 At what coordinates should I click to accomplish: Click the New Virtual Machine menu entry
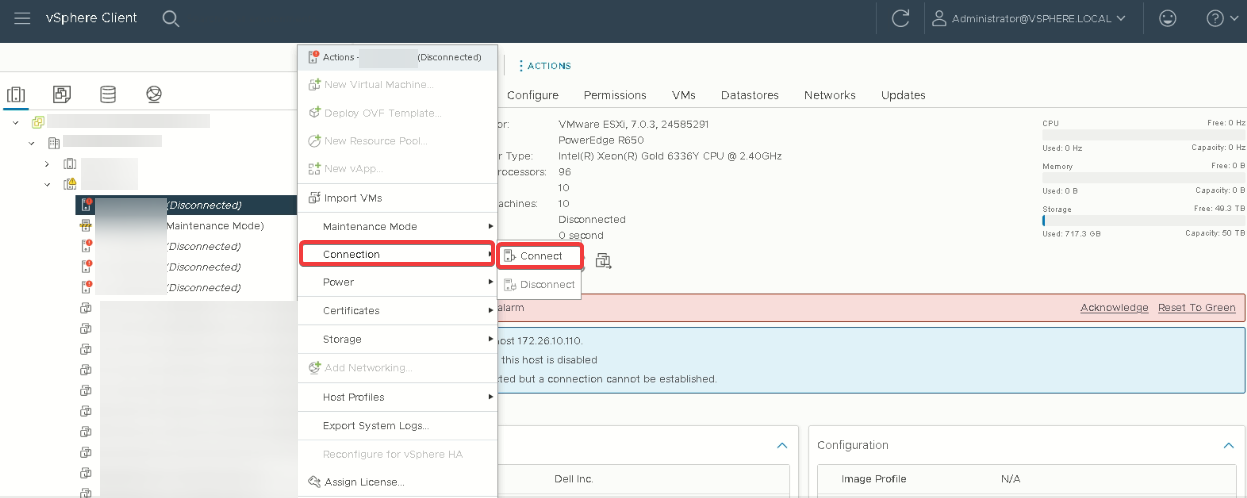click(x=397, y=85)
